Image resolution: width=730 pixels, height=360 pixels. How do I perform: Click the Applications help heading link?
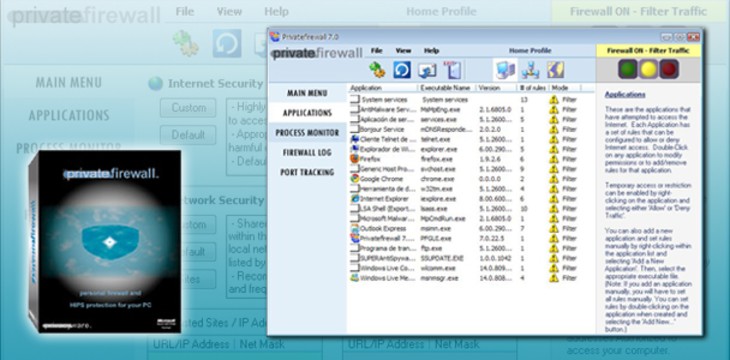[625, 95]
